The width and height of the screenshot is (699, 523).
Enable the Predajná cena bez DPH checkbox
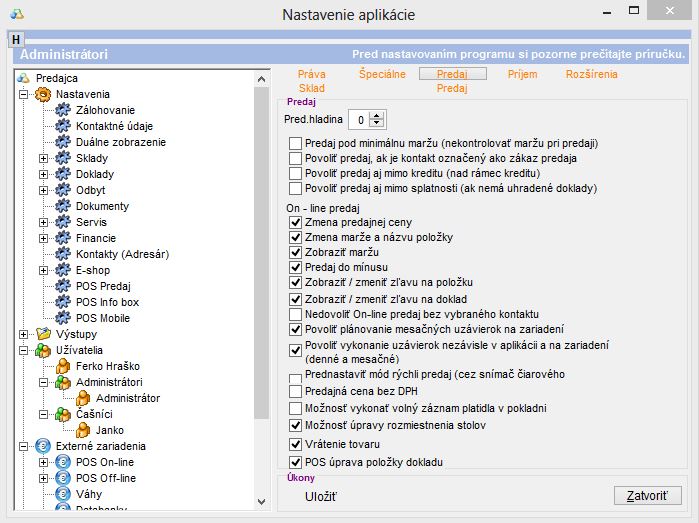pos(295,392)
